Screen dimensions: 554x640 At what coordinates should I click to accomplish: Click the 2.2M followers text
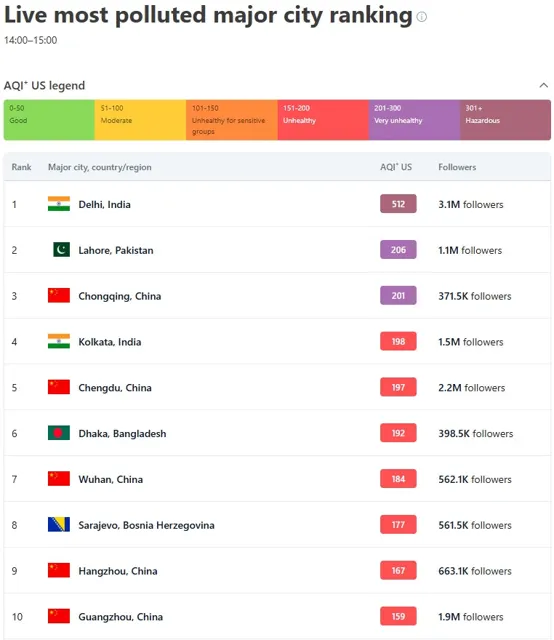click(472, 388)
